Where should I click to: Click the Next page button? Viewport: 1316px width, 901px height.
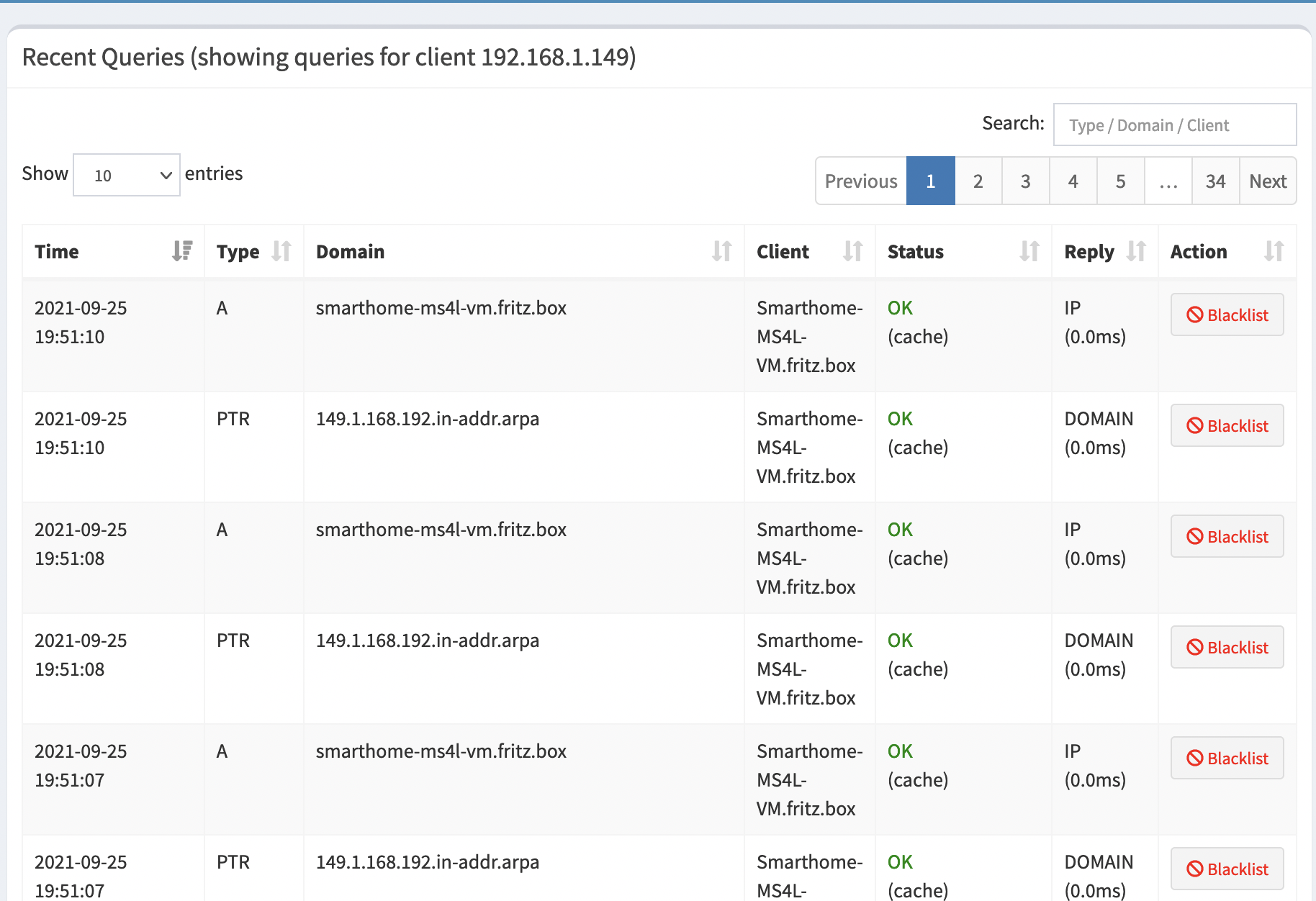1268,181
